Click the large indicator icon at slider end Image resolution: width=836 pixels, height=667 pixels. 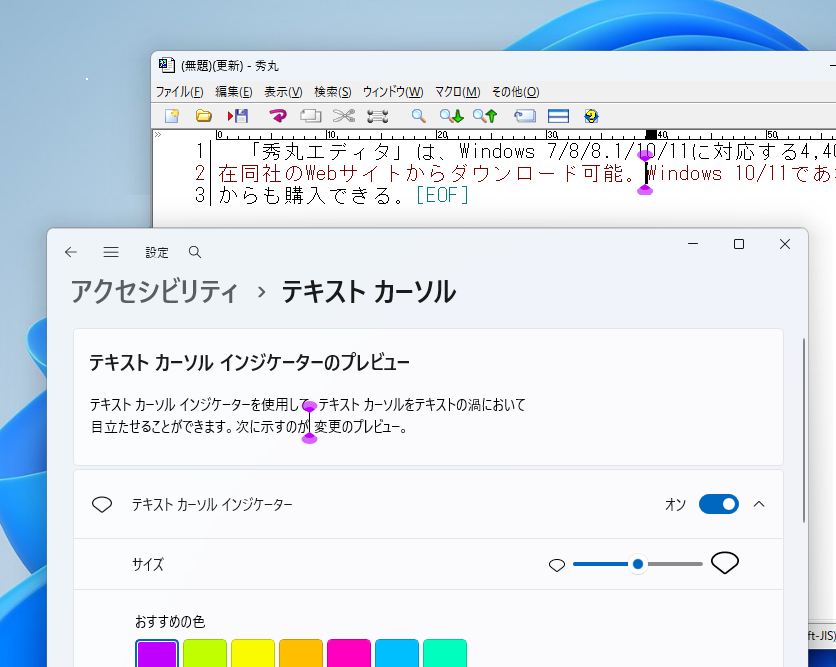725,563
